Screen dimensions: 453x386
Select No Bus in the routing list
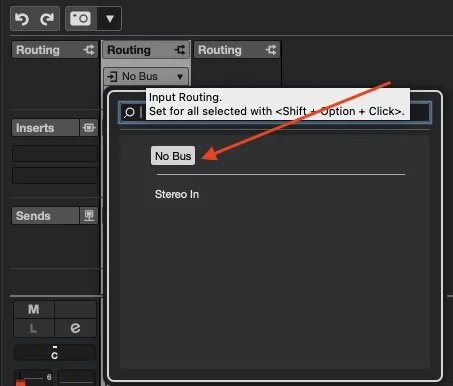pos(173,156)
